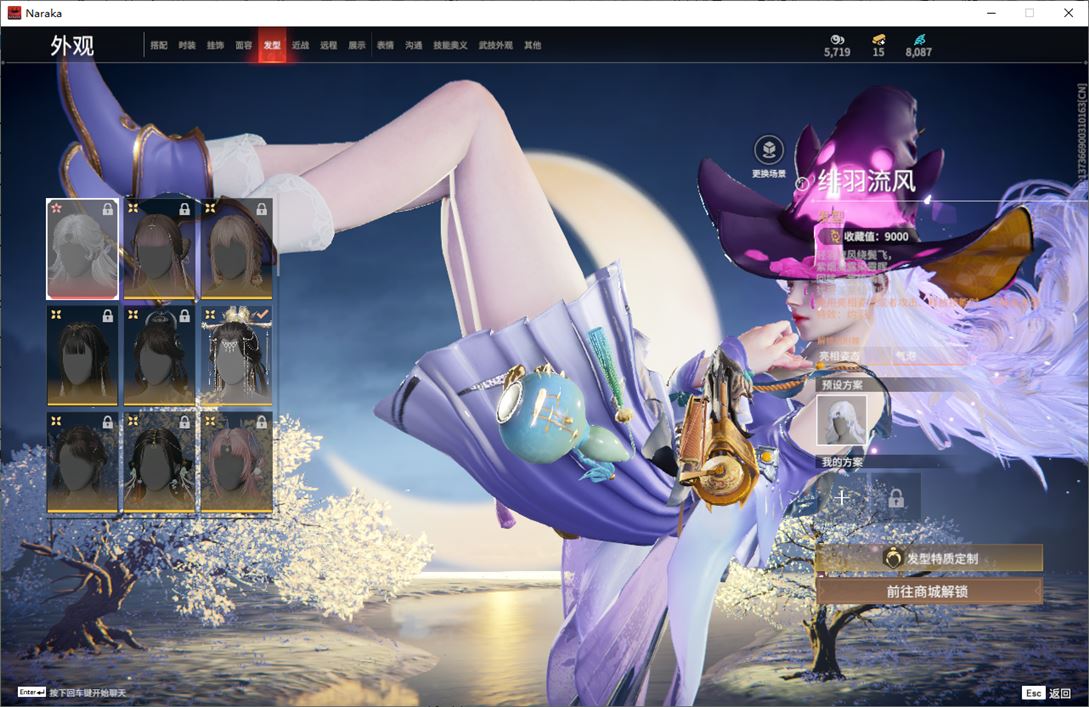Open the 展示 tab

click(357, 45)
